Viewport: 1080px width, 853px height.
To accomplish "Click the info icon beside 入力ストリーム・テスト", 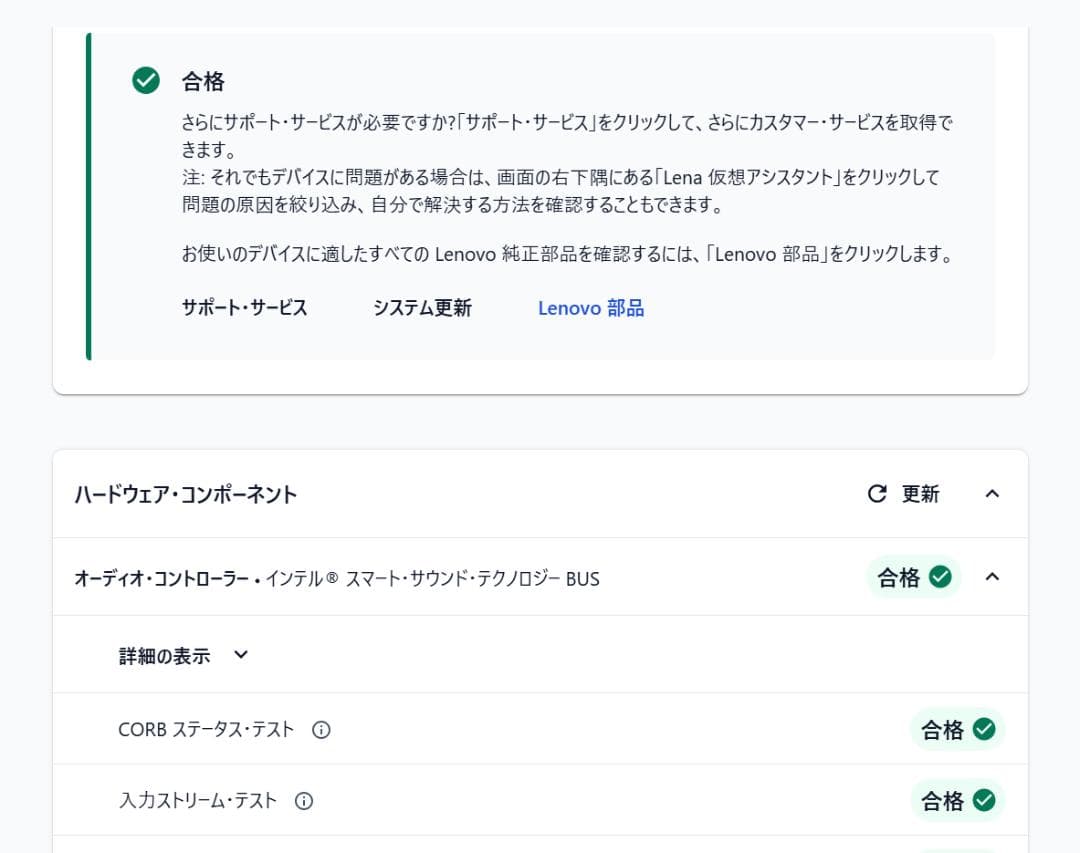I will [x=304, y=801].
